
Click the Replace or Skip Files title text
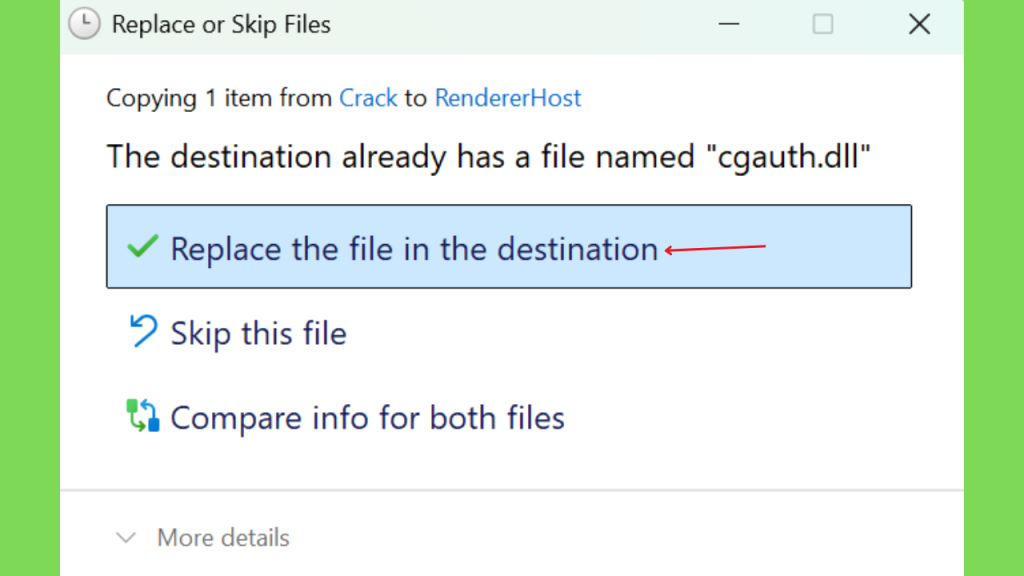221,25
